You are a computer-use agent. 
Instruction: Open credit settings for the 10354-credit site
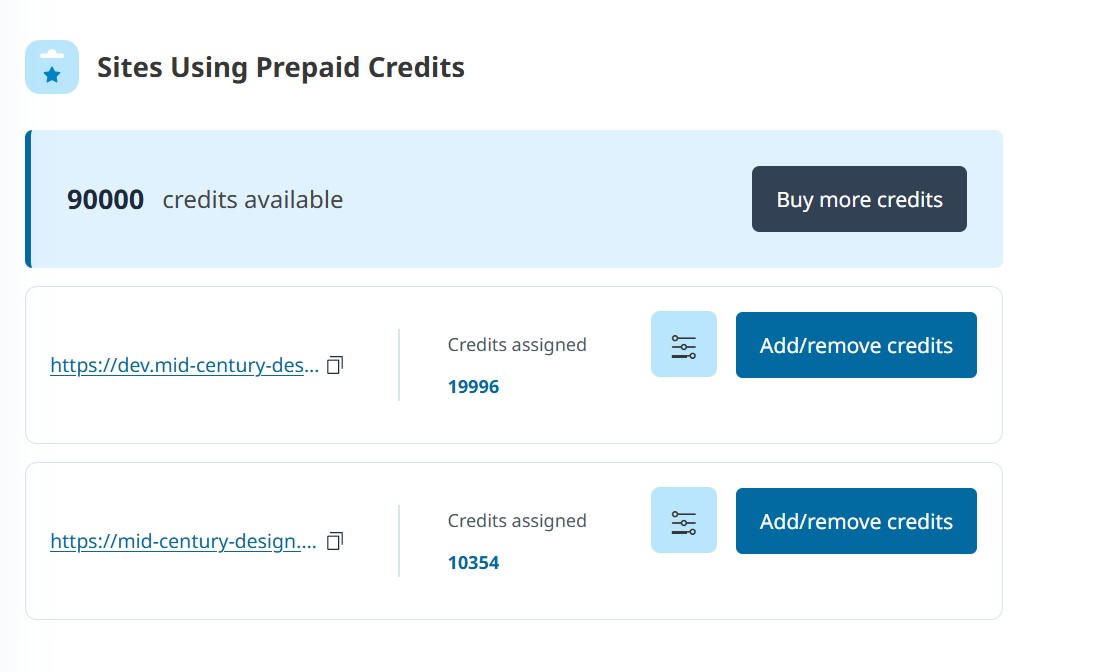point(684,521)
